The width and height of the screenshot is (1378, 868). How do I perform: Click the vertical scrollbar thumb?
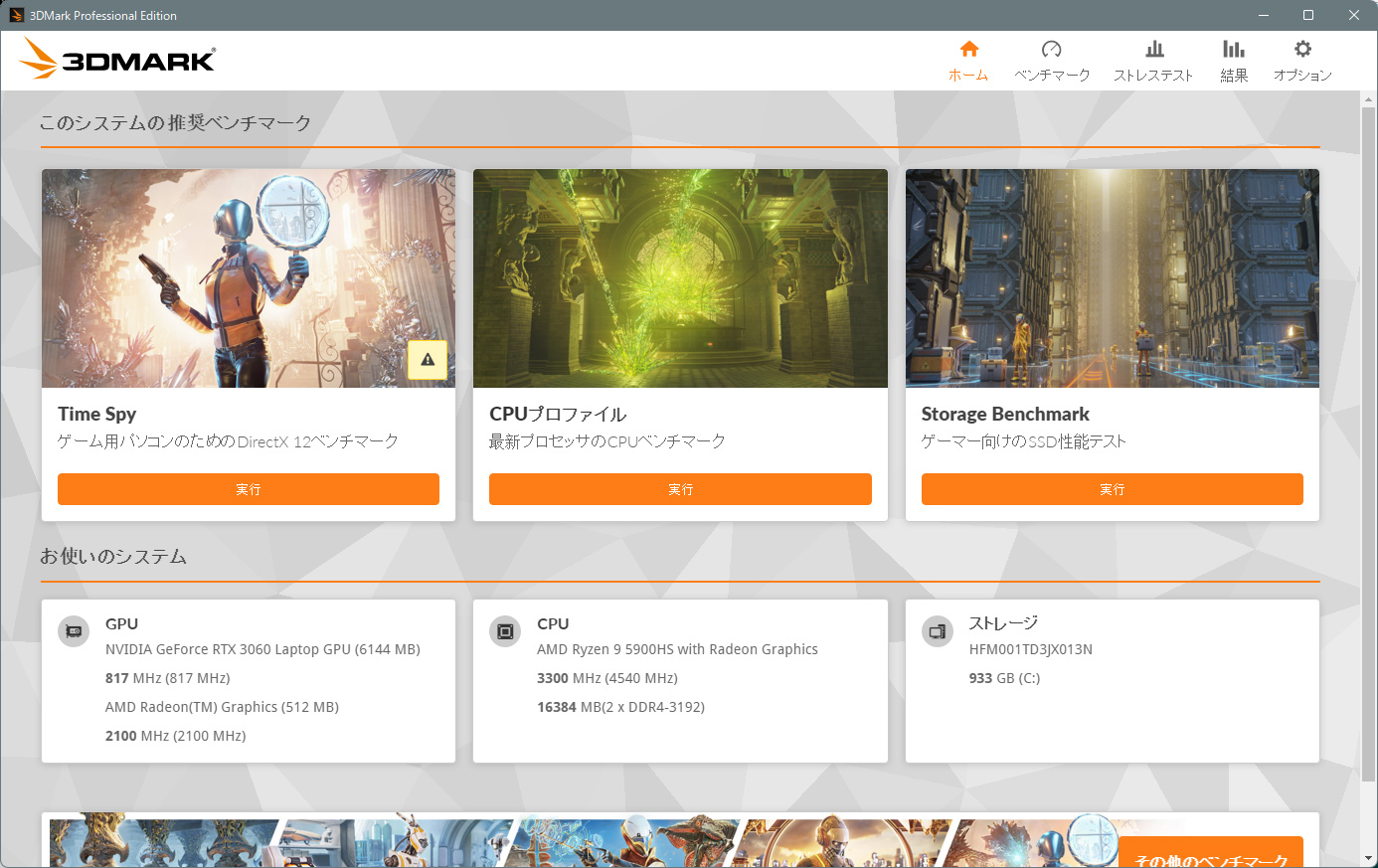coord(1369,443)
